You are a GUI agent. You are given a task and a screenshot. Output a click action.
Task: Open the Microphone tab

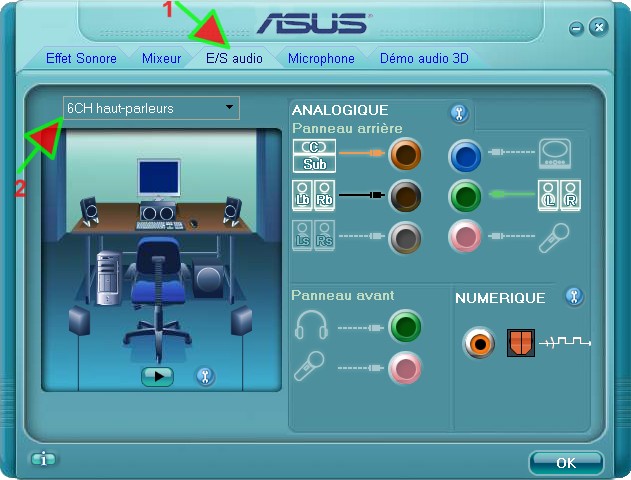[x=321, y=58]
